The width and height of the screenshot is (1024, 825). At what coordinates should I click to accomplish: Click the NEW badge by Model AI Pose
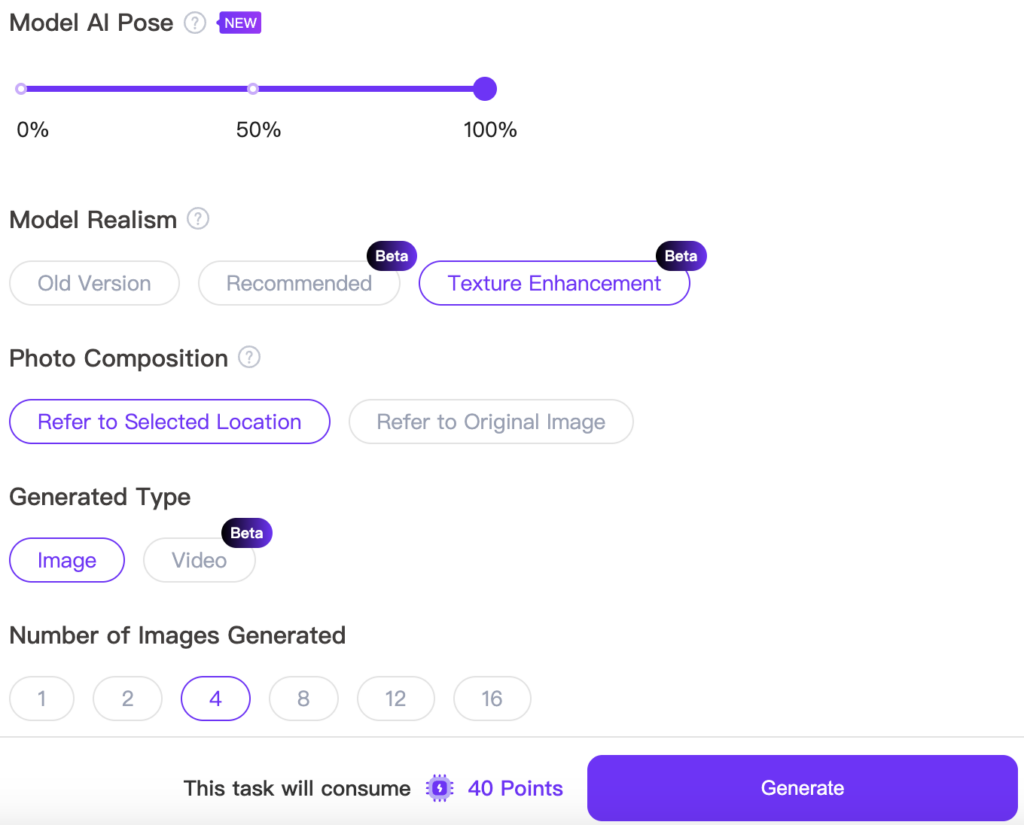pyautogui.click(x=240, y=22)
